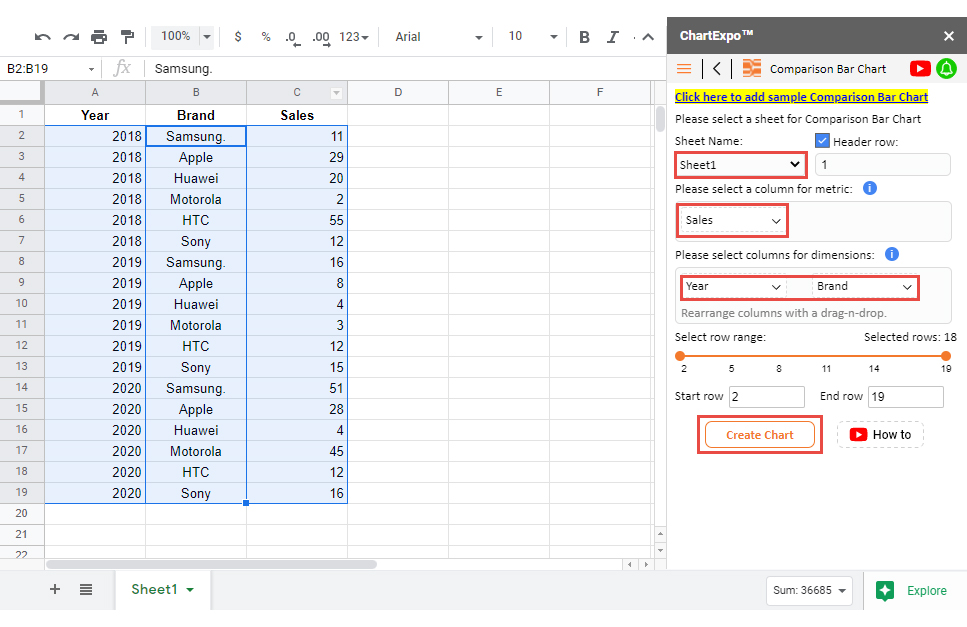Select column D header
The width and height of the screenshot is (967, 627).
click(x=398, y=92)
